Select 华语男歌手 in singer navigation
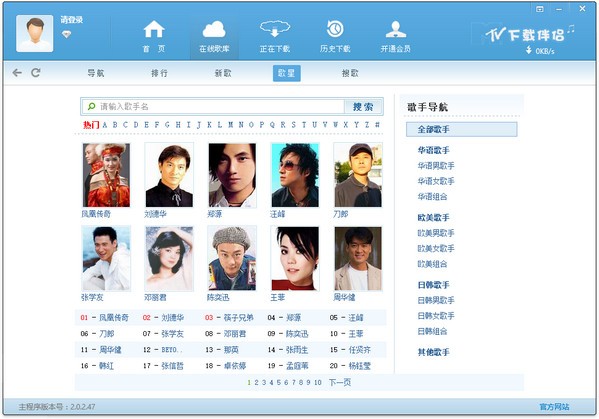 [x=436, y=166]
